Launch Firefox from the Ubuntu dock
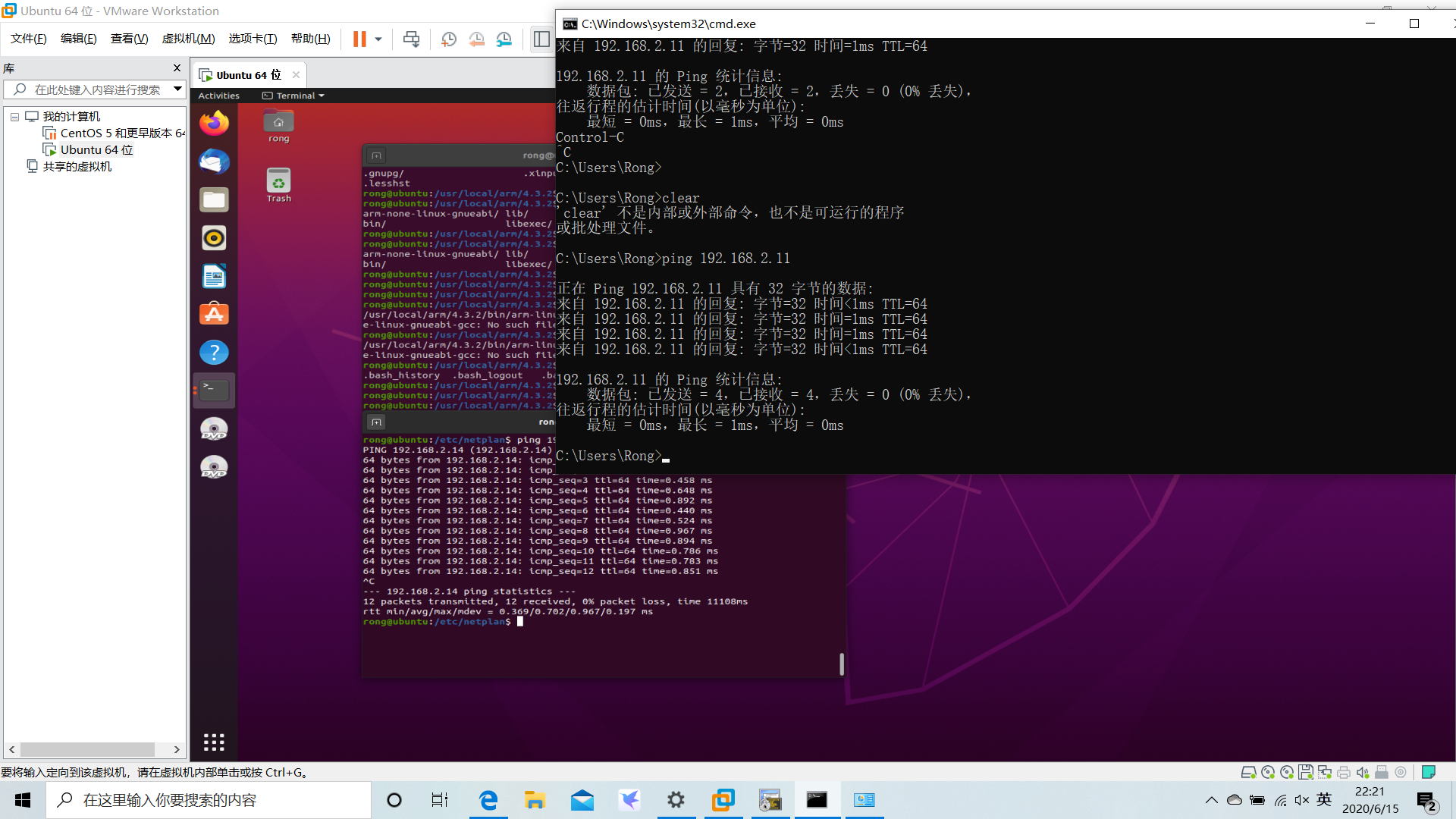1456x819 pixels. [x=213, y=123]
